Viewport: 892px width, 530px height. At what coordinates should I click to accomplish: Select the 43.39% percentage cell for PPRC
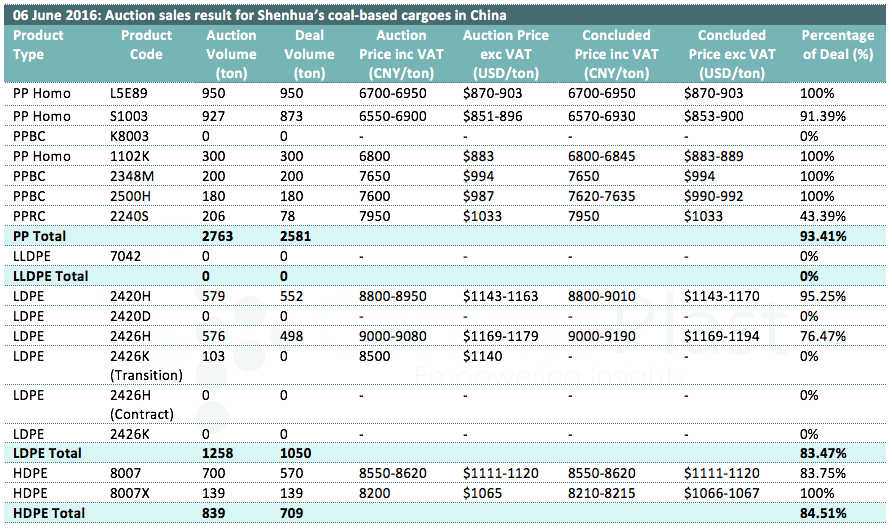click(825, 216)
